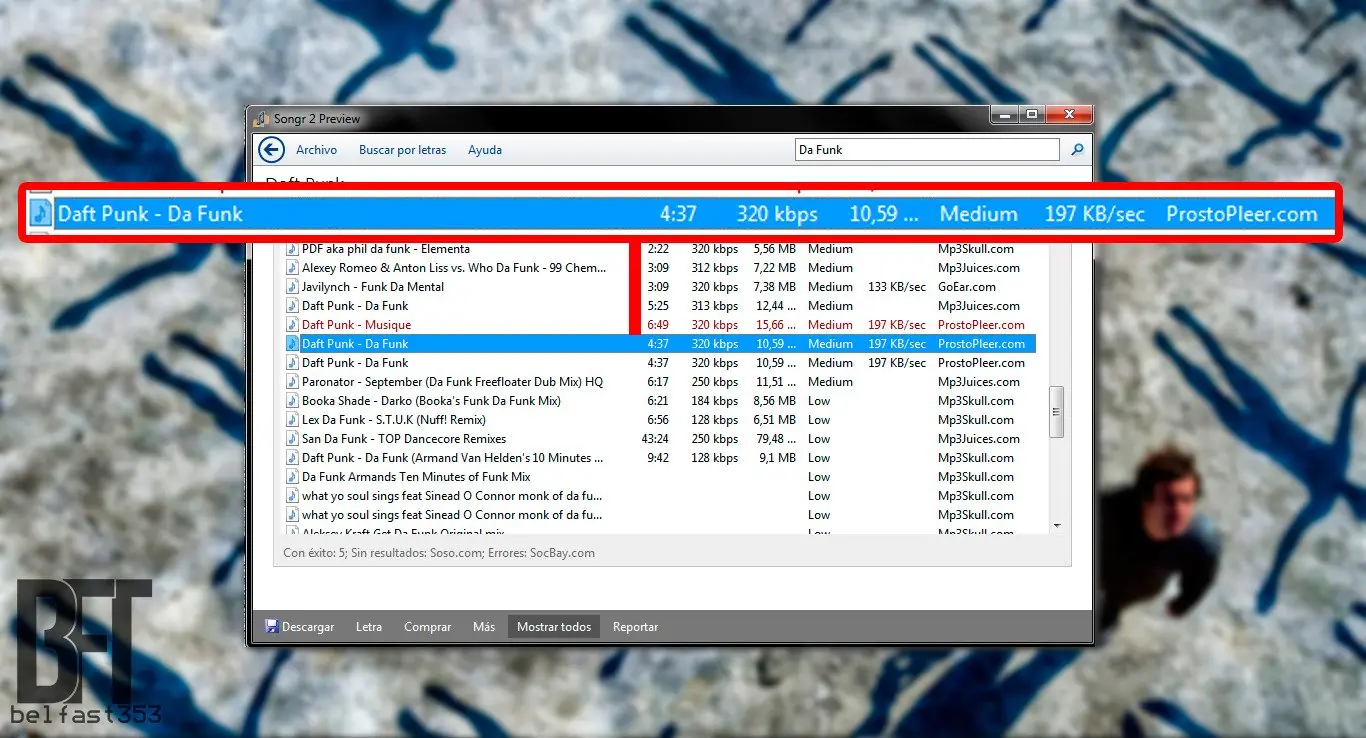Click the GoEar.com source cell
This screenshot has height=738, width=1366.
967,287
